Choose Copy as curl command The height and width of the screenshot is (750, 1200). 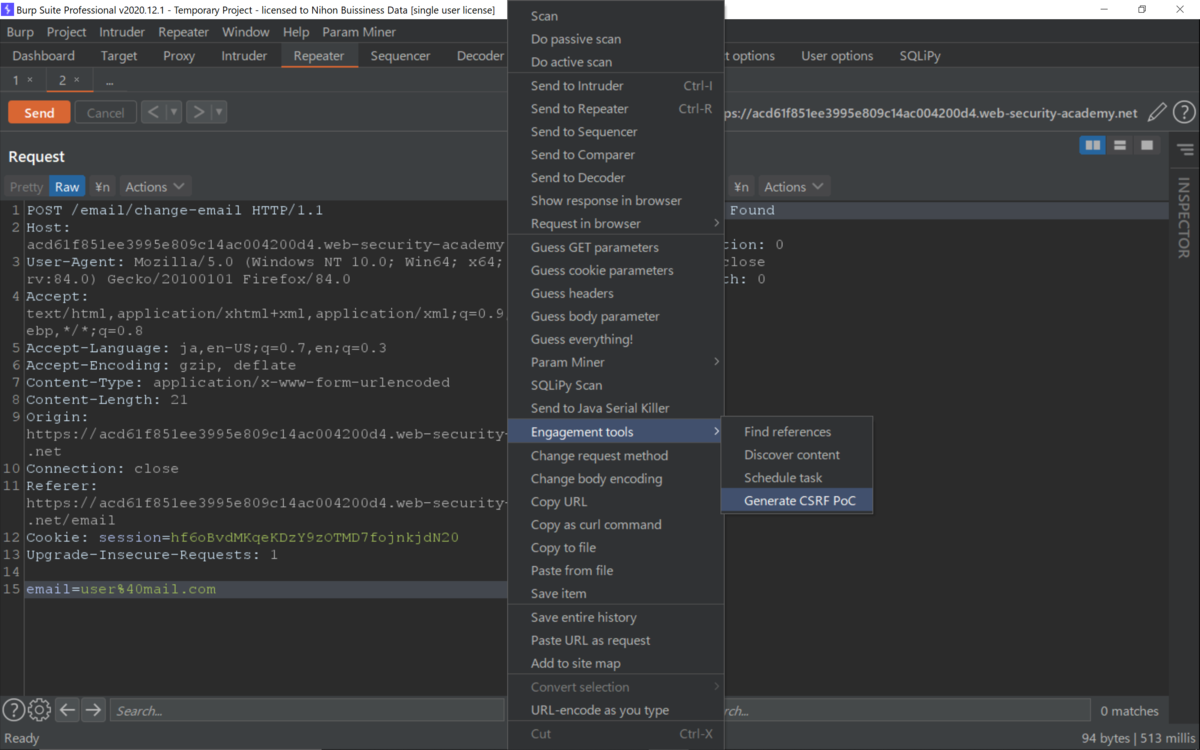tap(615, 525)
